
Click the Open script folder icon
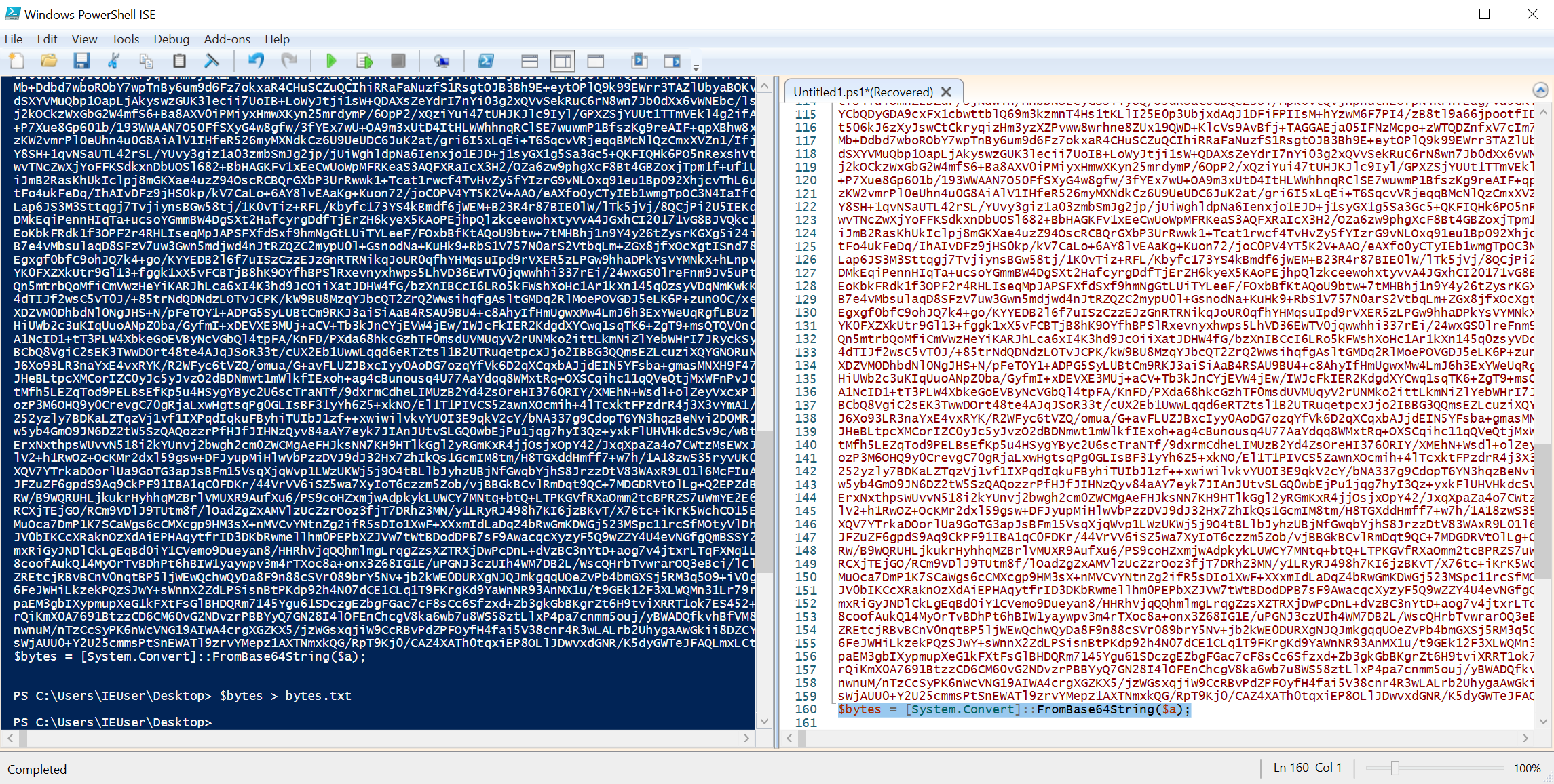pyautogui.click(x=49, y=61)
